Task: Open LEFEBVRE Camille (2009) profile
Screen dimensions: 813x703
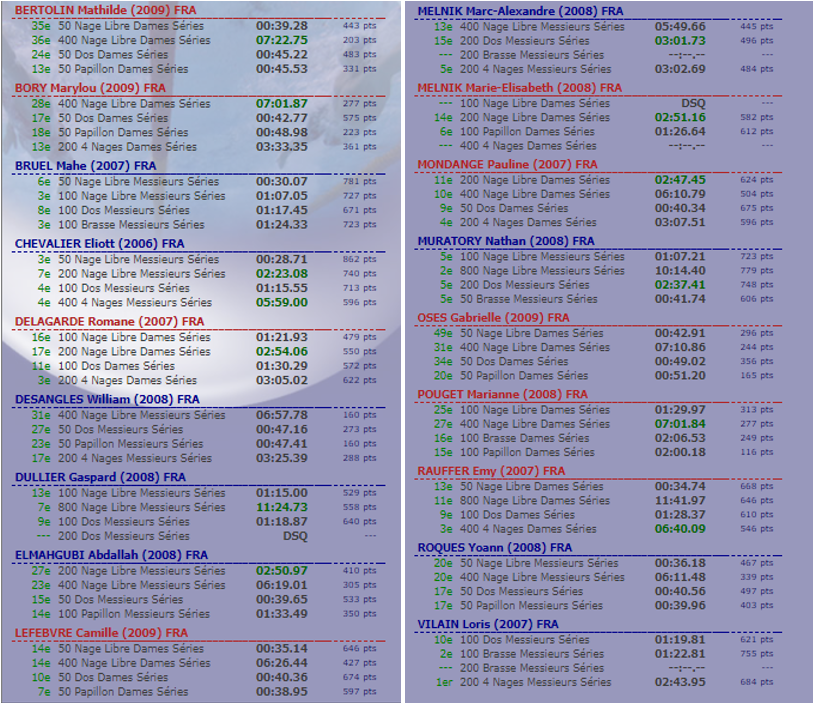Action: (x=101, y=633)
